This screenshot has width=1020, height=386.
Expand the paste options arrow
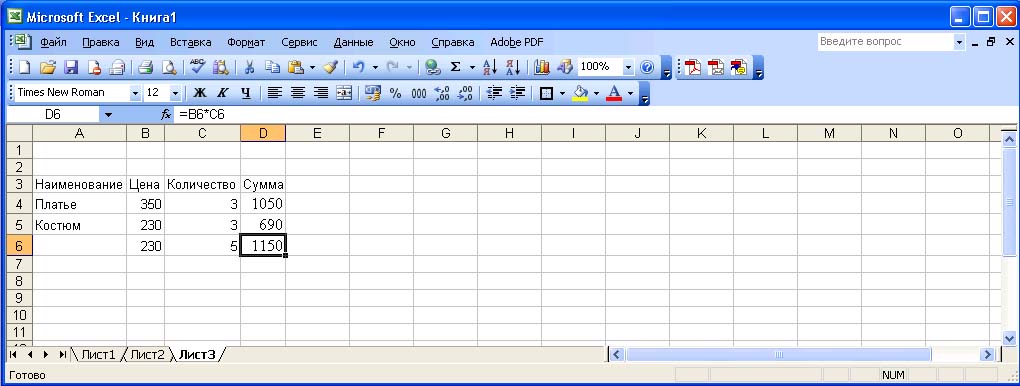[312, 67]
